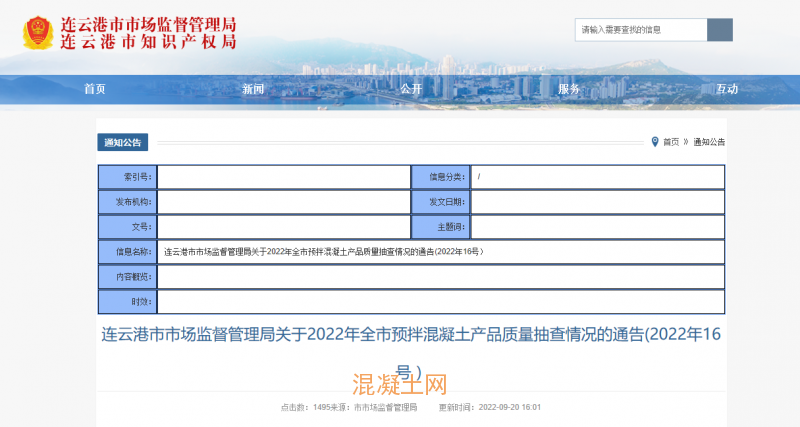Click the 发文日期 value cell
This screenshot has width=800, height=427.
(x=597, y=202)
